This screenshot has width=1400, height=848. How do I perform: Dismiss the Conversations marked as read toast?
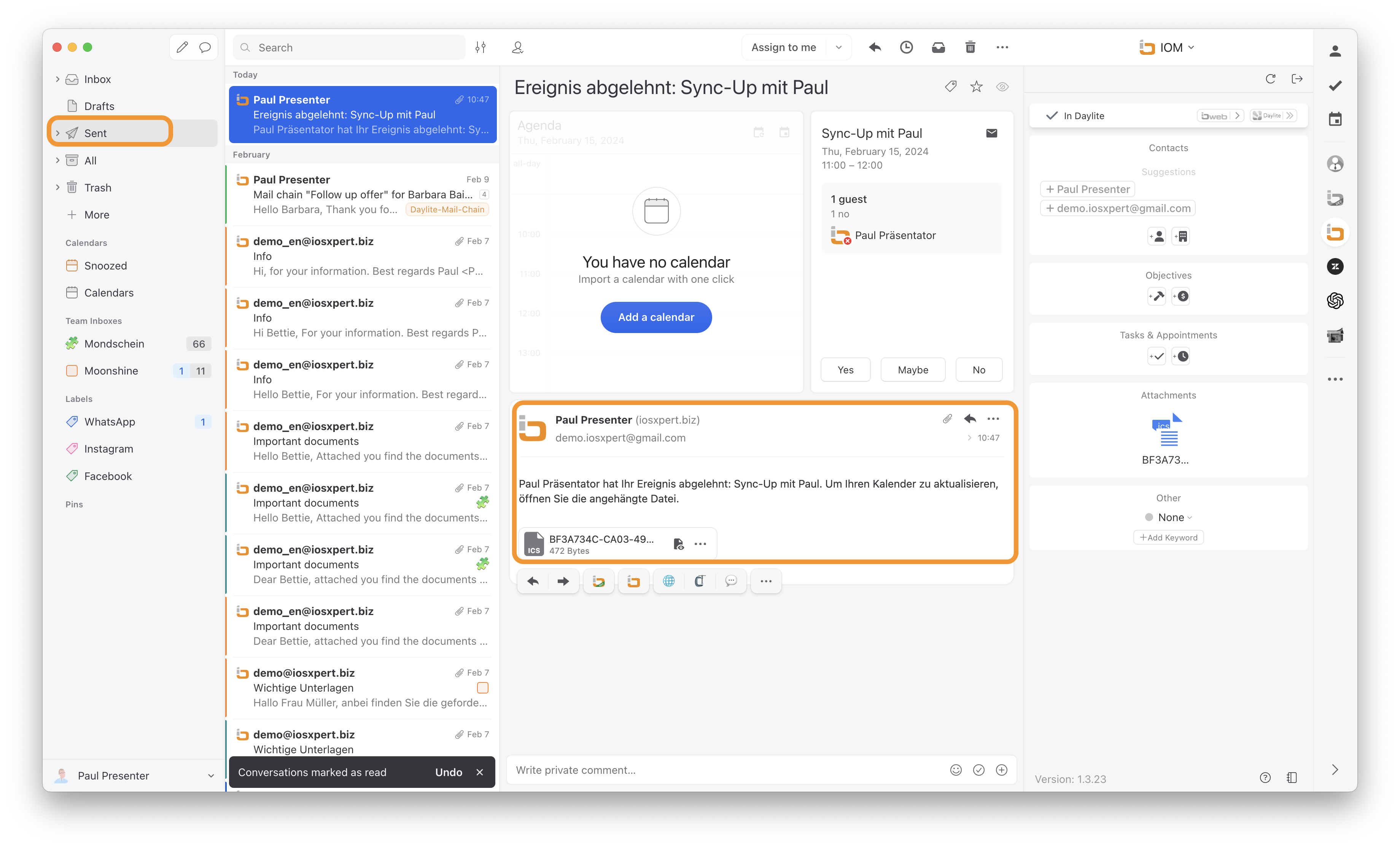[x=480, y=772]
